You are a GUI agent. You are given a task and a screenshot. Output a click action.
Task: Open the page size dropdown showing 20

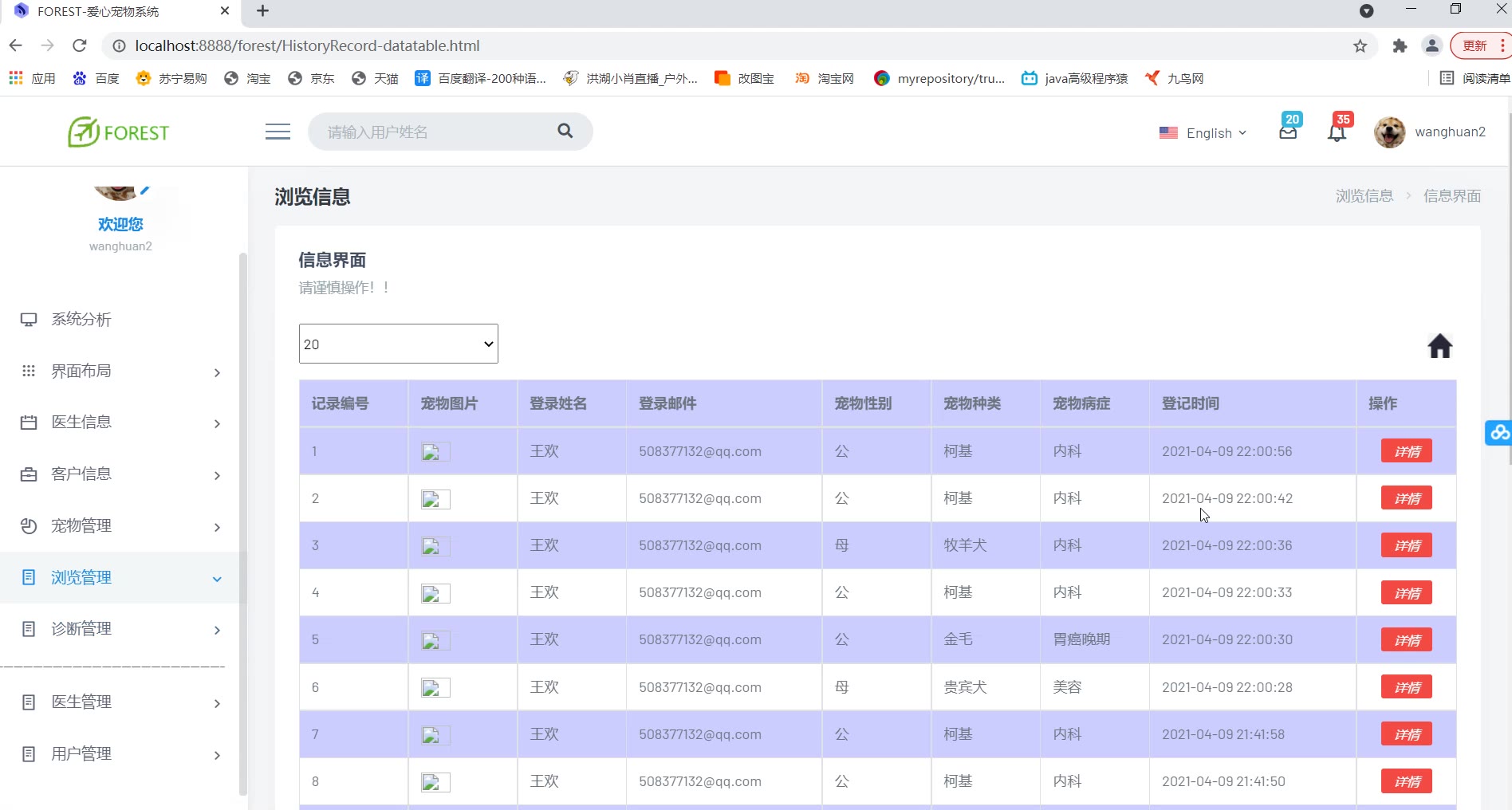pyautogui.click(x=399, y=344)
